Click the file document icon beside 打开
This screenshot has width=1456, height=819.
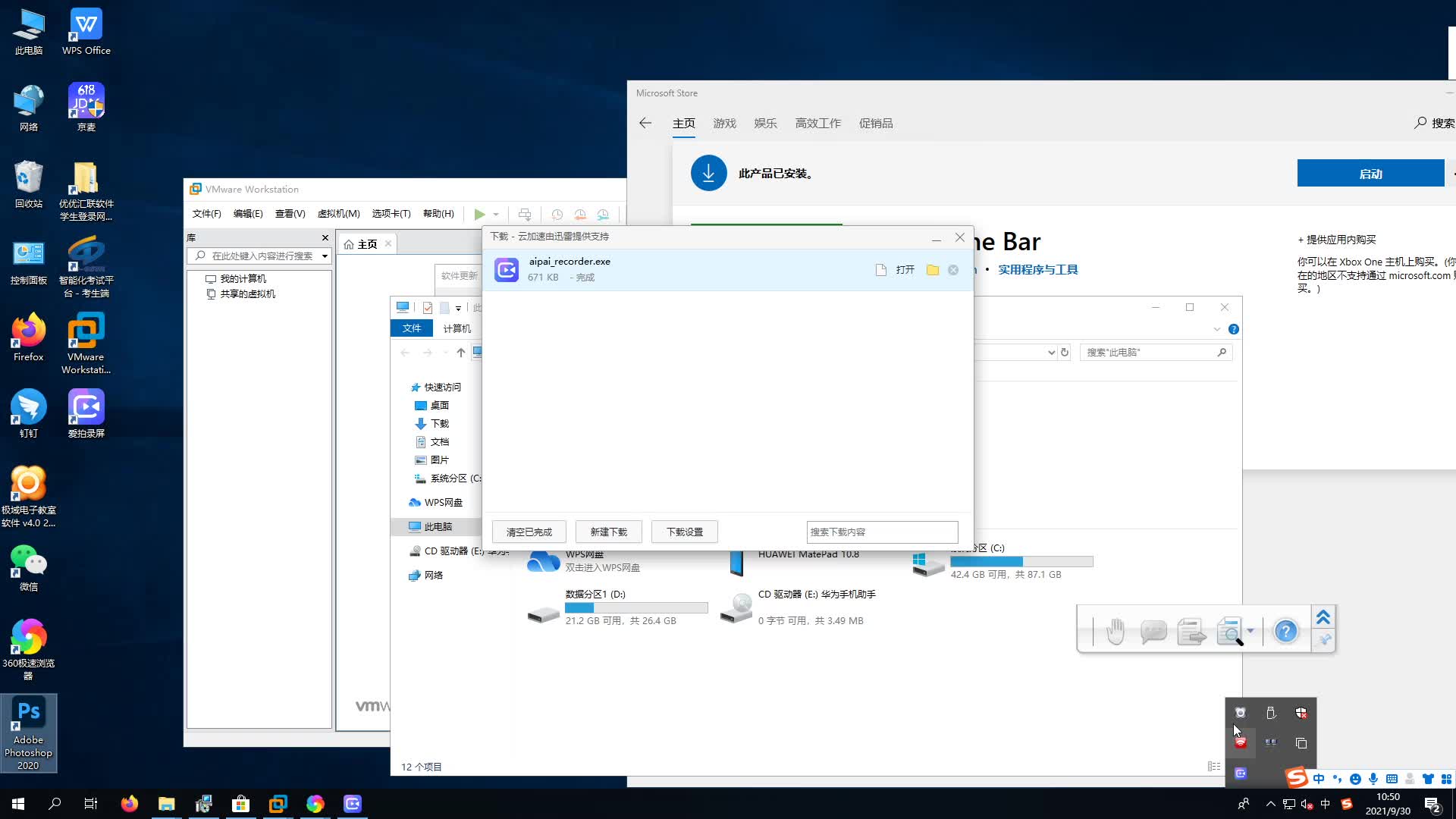pyautogui.click(x=881, y=270)
